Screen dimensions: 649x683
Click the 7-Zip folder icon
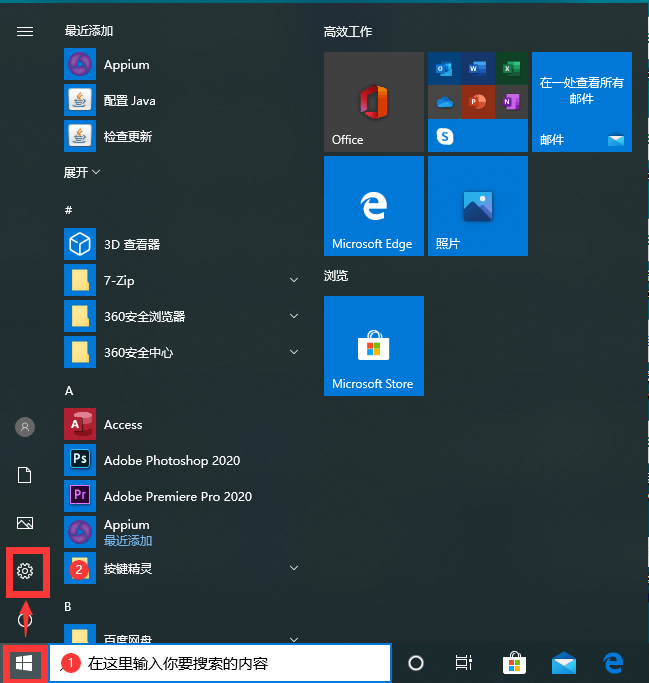tap(80, 280)
